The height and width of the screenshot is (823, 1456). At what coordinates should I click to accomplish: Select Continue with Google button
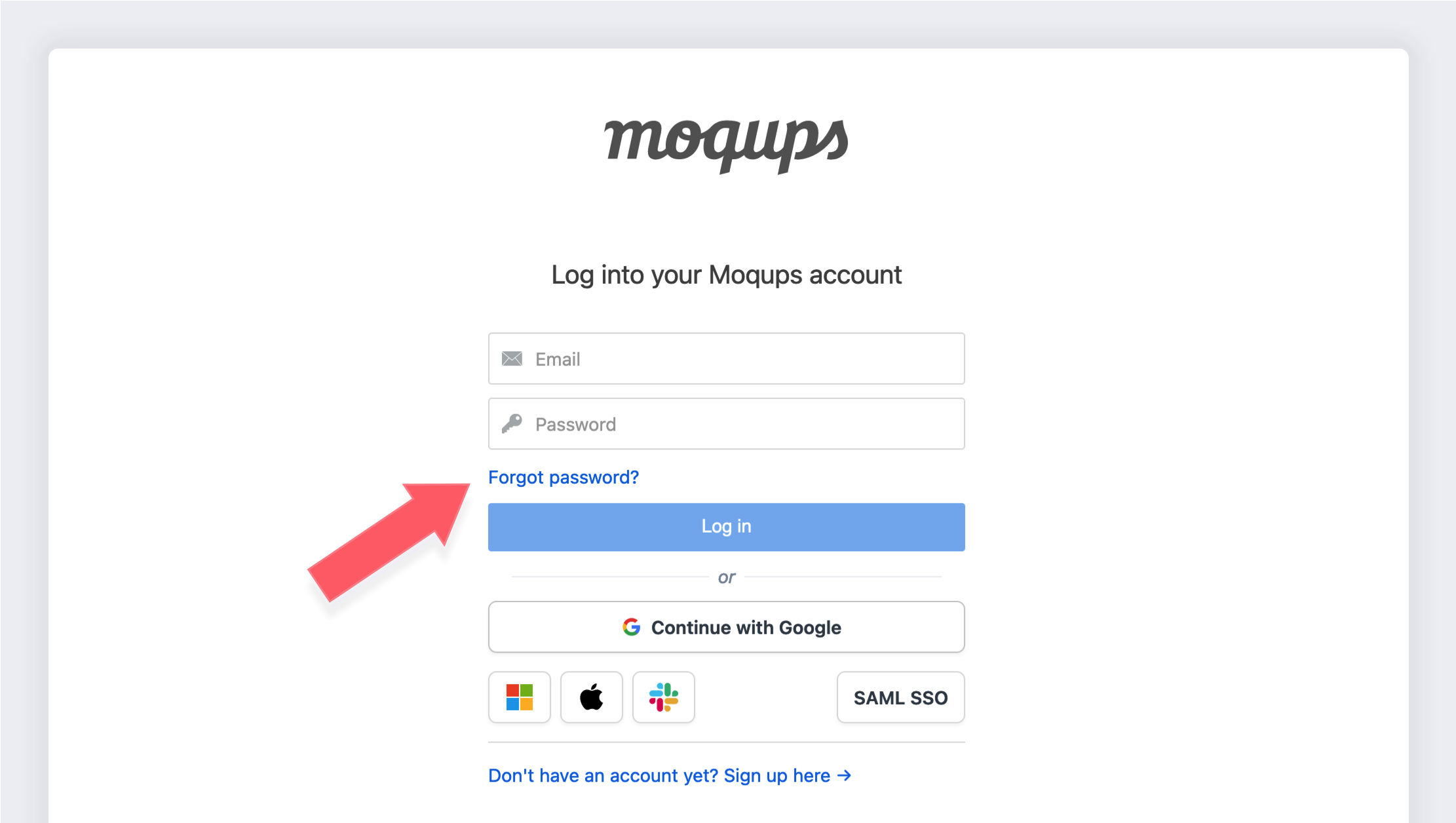727,627
